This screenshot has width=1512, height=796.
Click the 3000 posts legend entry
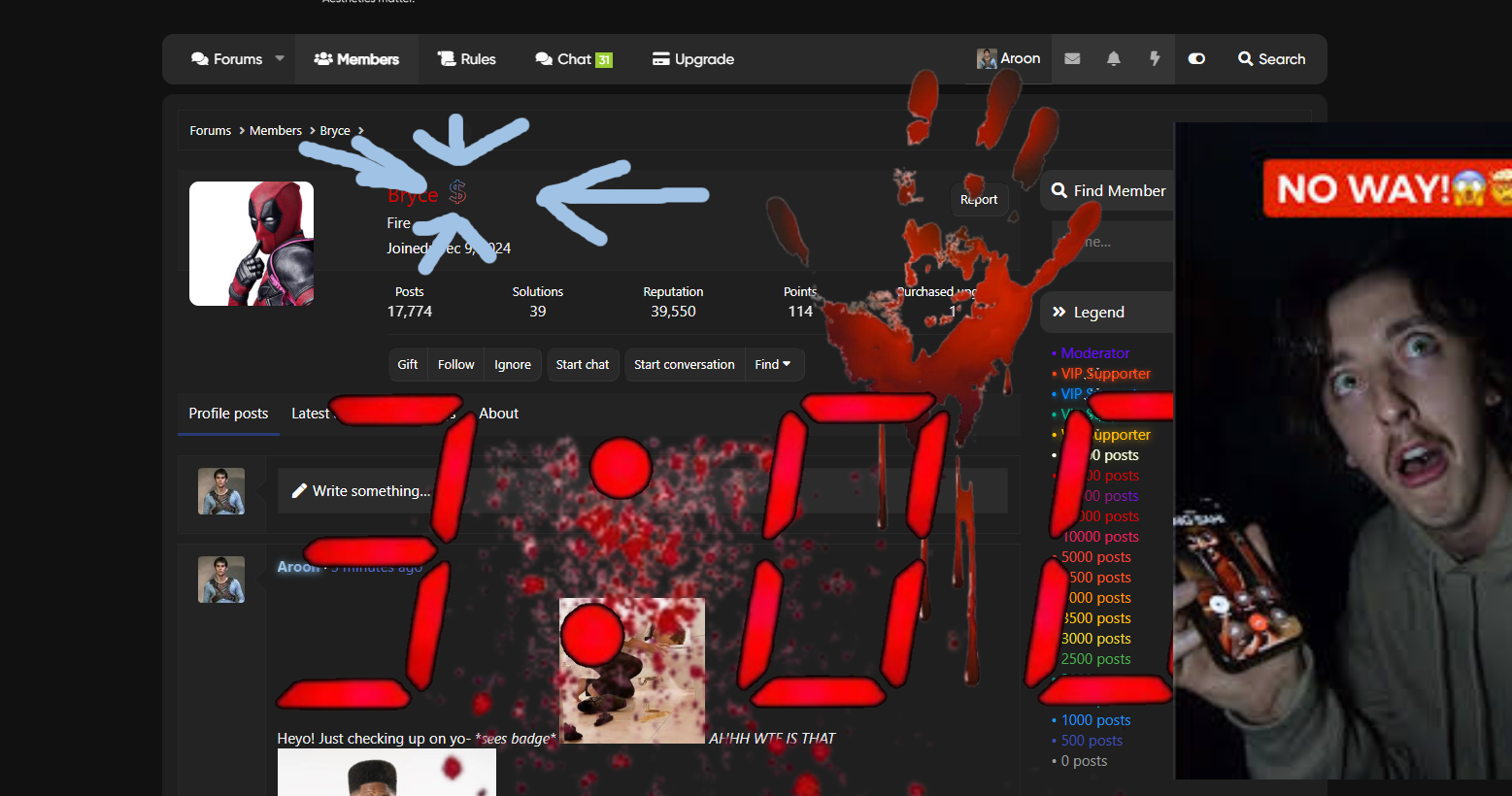coord(1096,639)
